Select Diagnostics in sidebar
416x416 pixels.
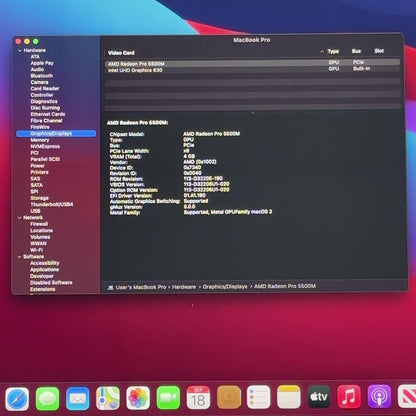[44, 101]
